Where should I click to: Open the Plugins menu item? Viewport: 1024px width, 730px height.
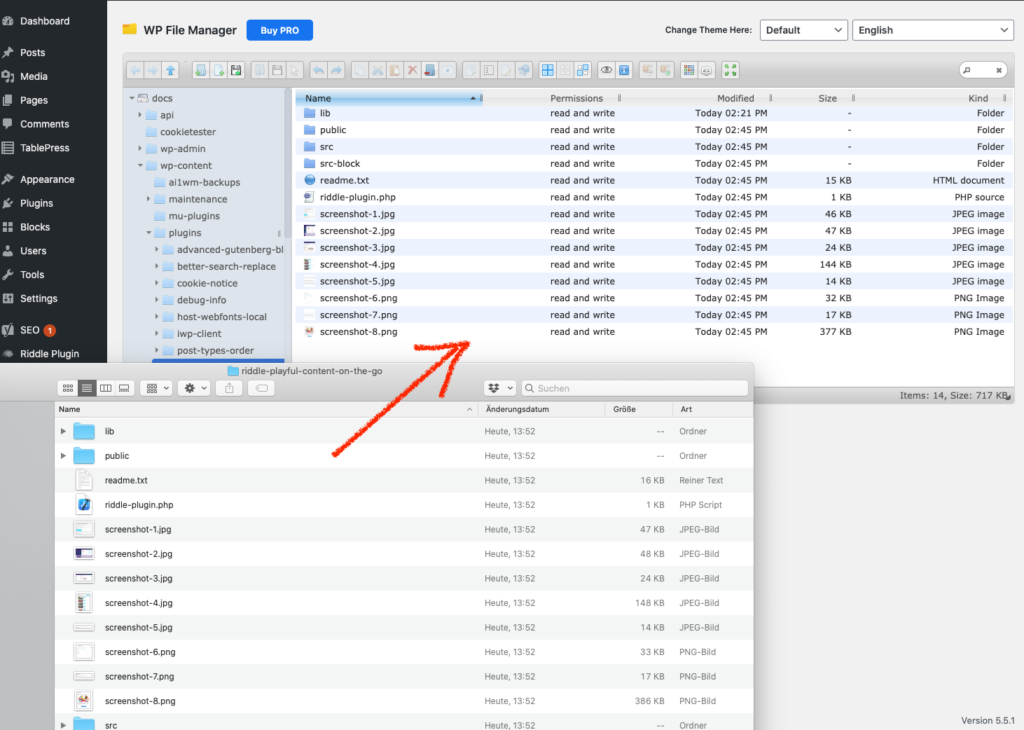tap(37, 203)
